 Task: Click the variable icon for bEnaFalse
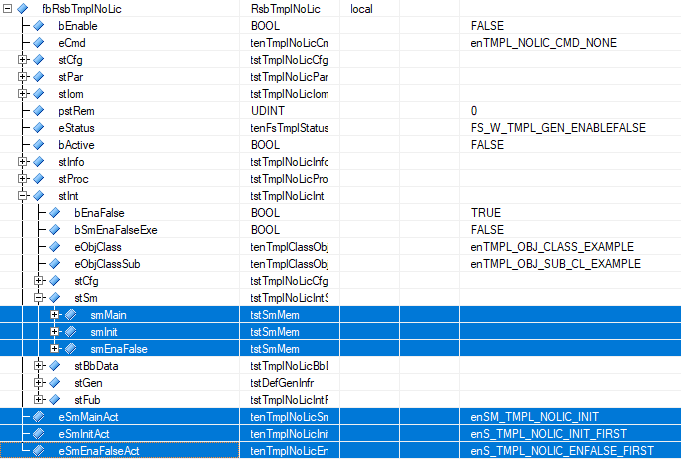(55, 213)
